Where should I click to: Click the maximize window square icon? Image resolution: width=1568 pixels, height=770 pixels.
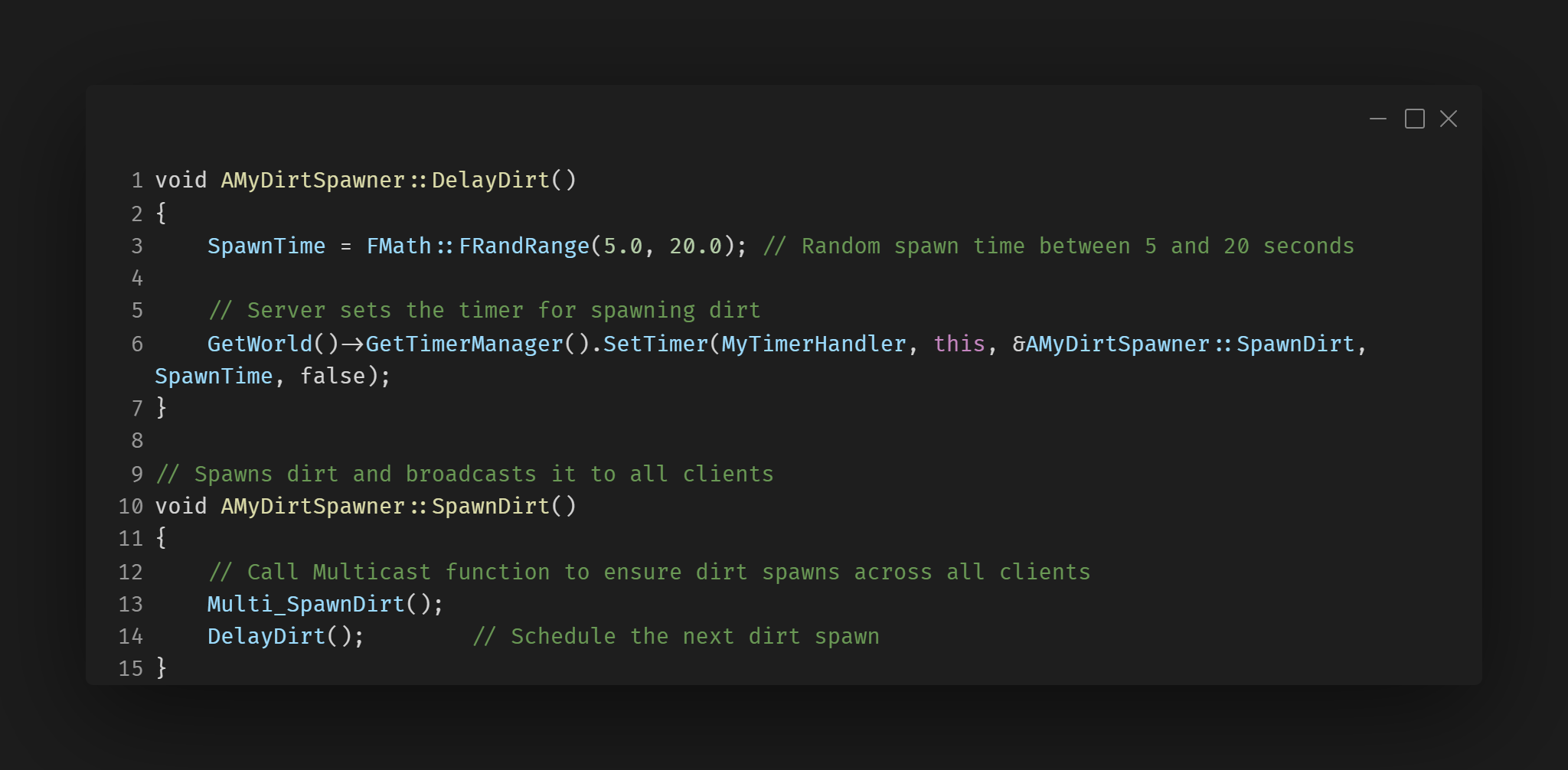pos(1414,119)
